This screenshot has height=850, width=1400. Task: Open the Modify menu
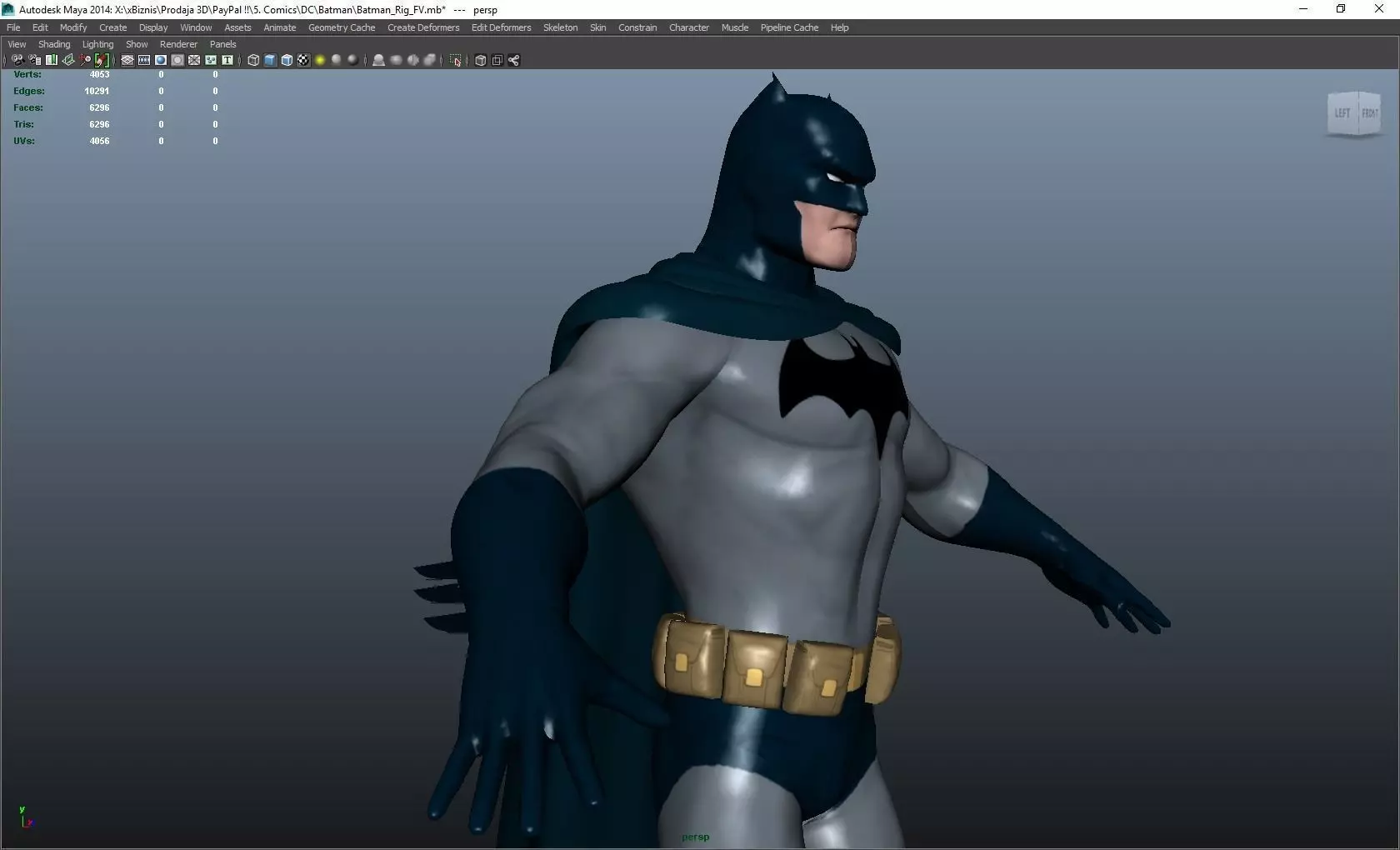[73, 27]
